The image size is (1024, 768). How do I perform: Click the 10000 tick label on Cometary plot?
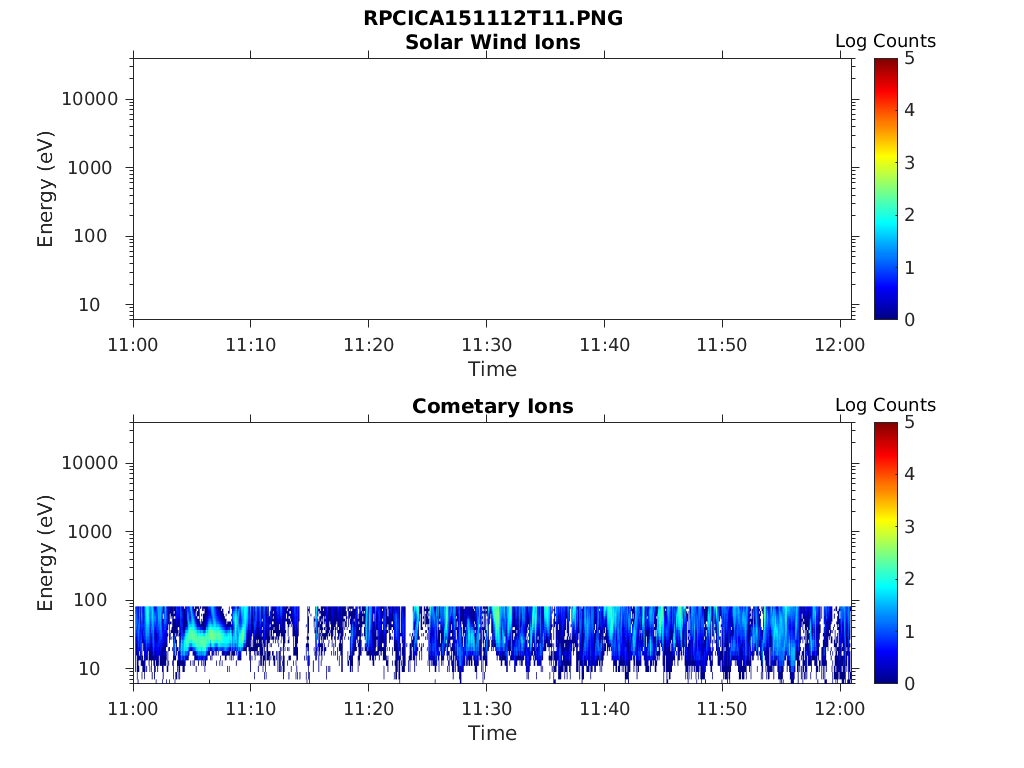tap(90, 463)
